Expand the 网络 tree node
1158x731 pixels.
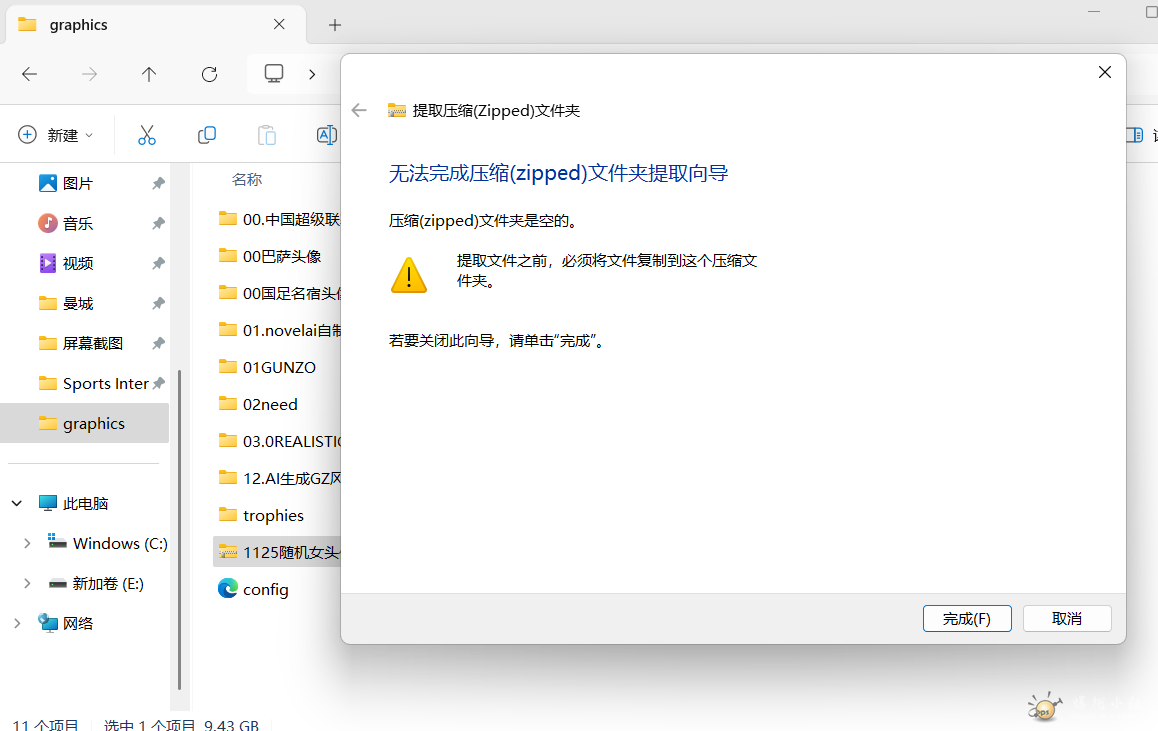[17, 624]
